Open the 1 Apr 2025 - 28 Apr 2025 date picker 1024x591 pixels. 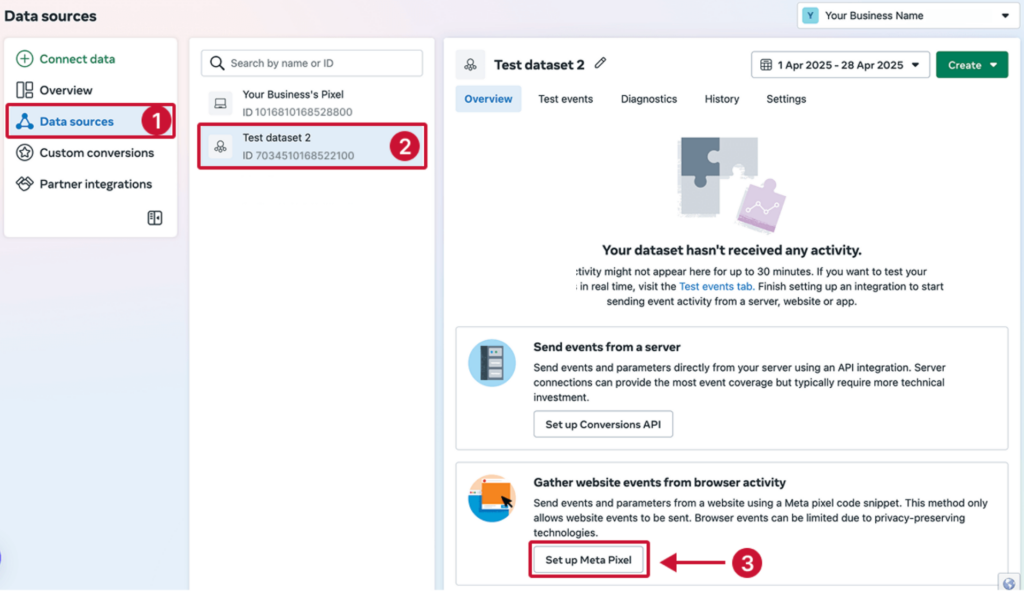(840, 65)
